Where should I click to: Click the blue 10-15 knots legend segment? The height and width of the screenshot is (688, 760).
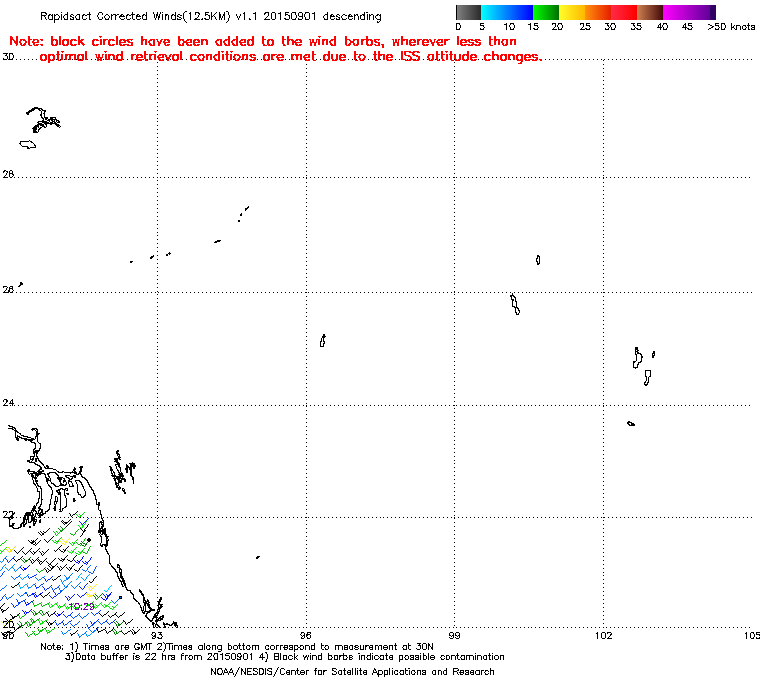(520, 12)
